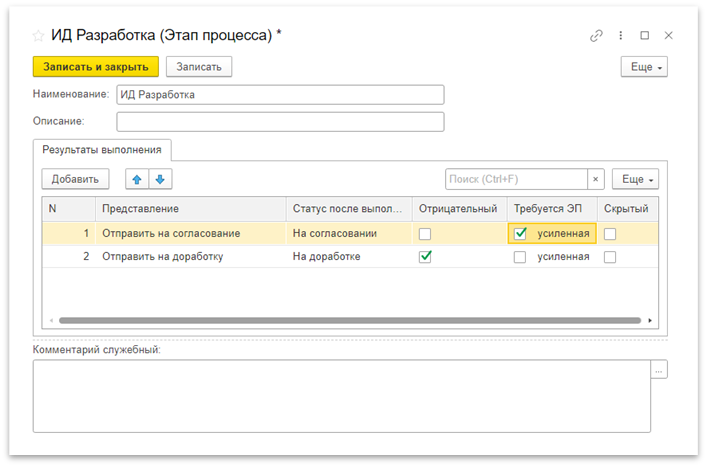Toggle Отрицательный checkbox in row 1
This screenshot has width=707, height=467.
(425, 234)
